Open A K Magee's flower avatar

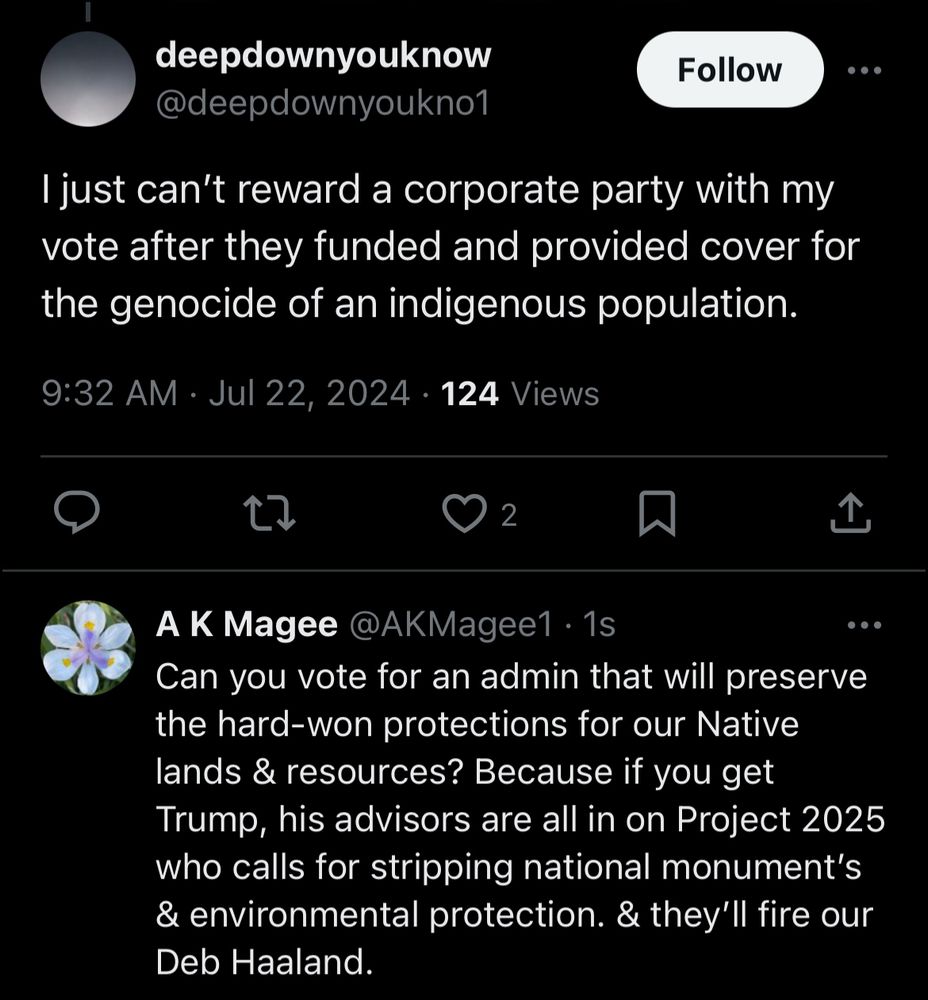click(x=88, y=648)
